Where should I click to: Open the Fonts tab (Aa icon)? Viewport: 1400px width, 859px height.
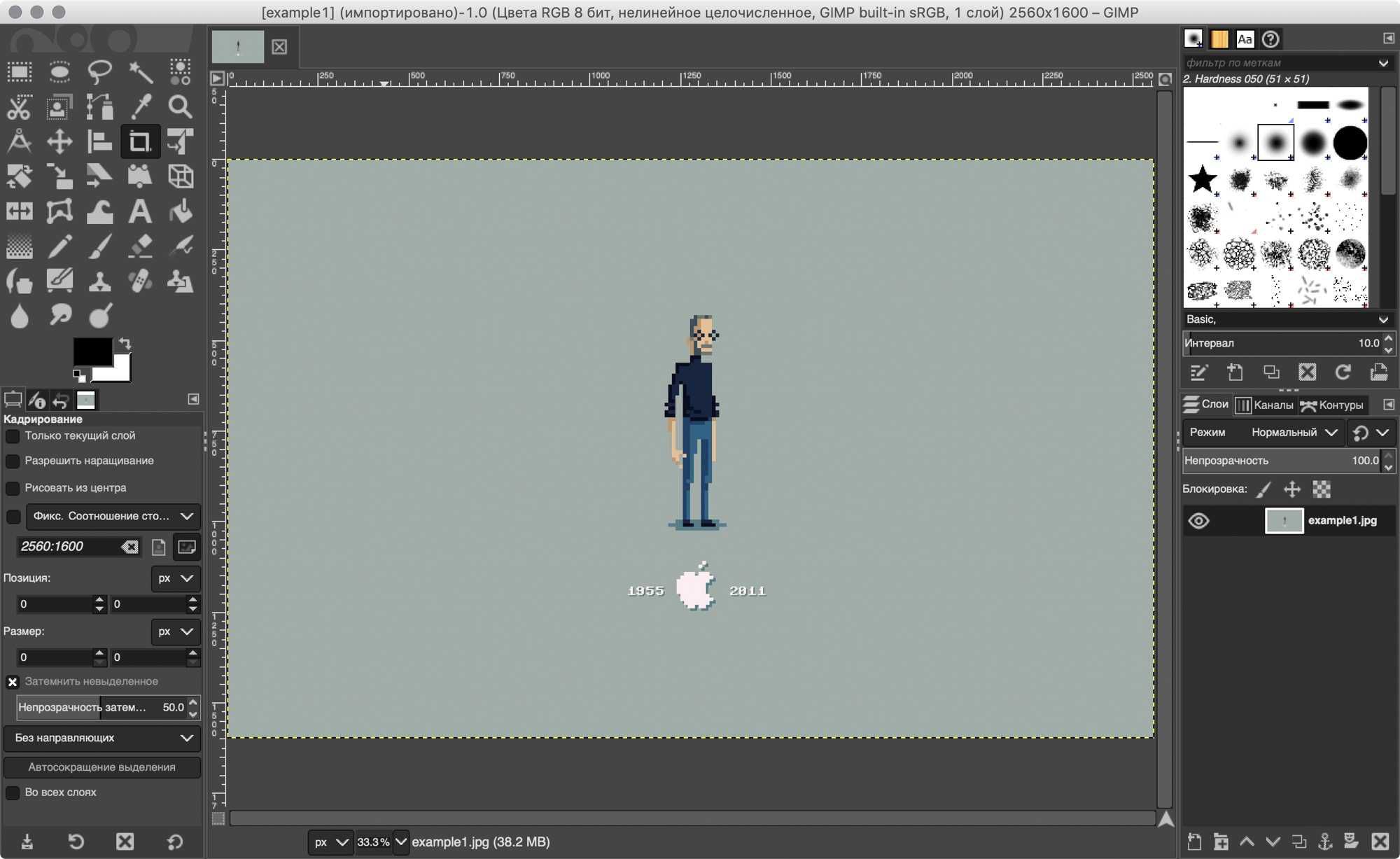(1245, 39)
